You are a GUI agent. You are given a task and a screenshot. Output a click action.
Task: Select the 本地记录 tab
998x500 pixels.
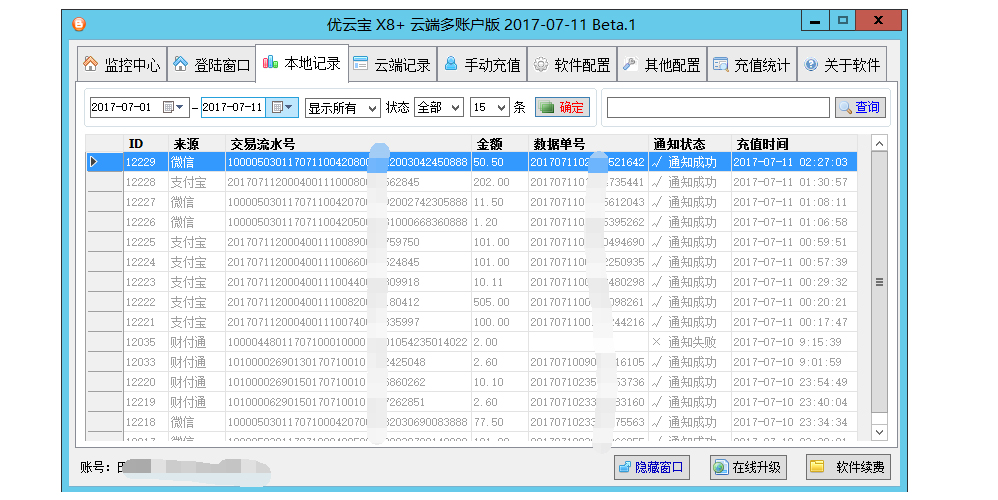click(300, 64)
